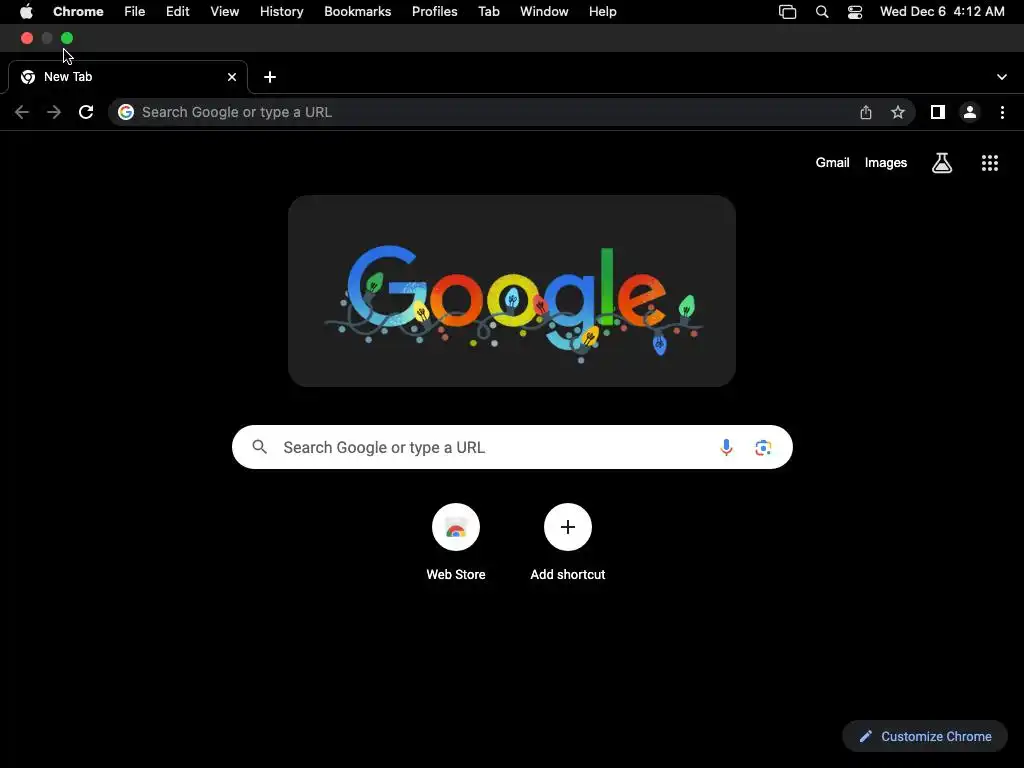Search by image with Google Lens
The image size is (1024, 768).
point(763,447)
